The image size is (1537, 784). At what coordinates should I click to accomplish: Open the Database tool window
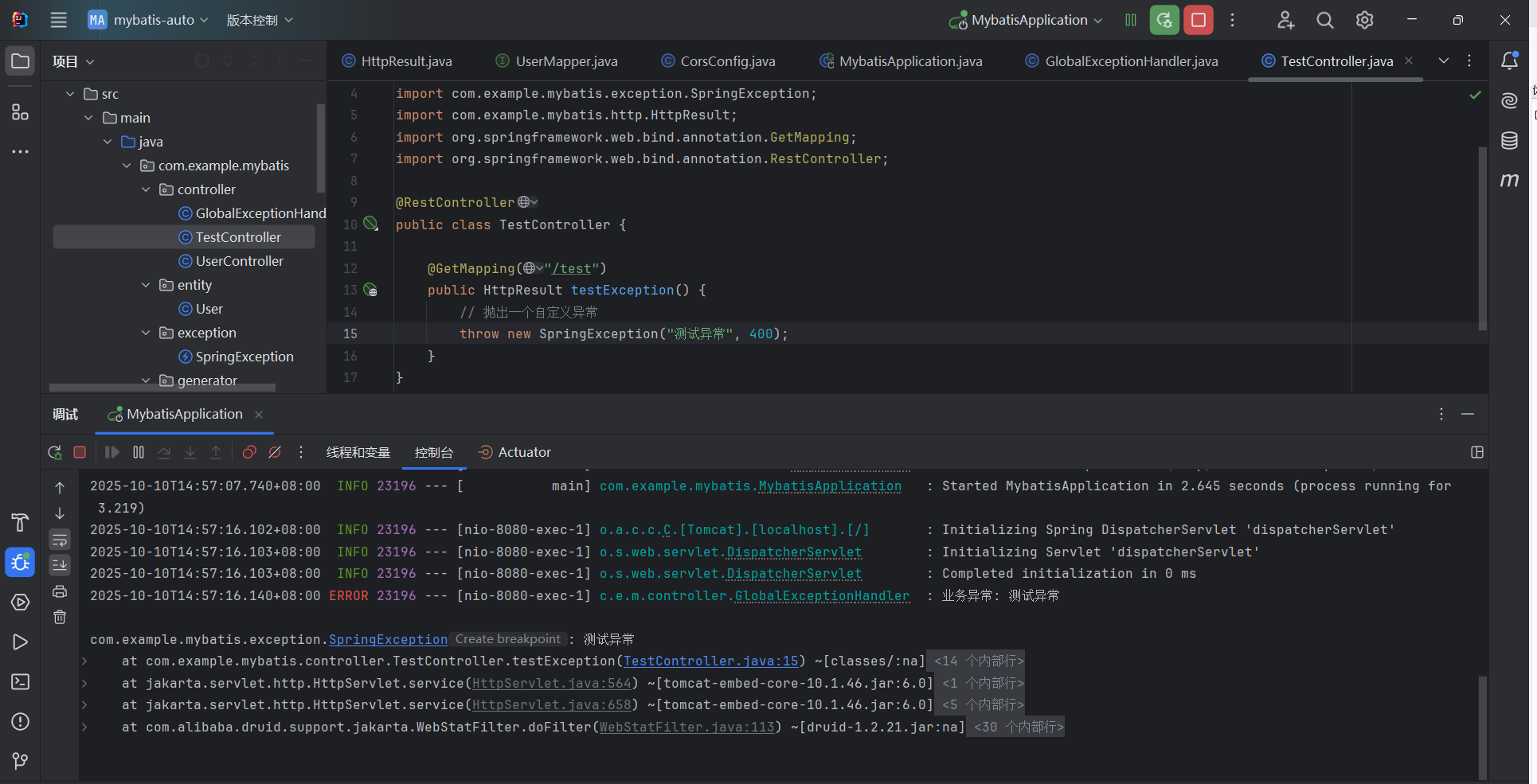point(1509,141)
